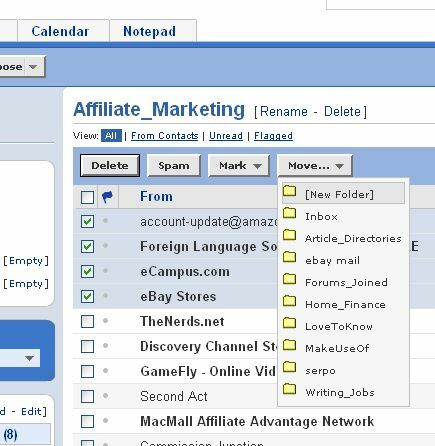Toggle the select-all checkbox in header
This screenshot has width=435, height=446.
(87, 197)
